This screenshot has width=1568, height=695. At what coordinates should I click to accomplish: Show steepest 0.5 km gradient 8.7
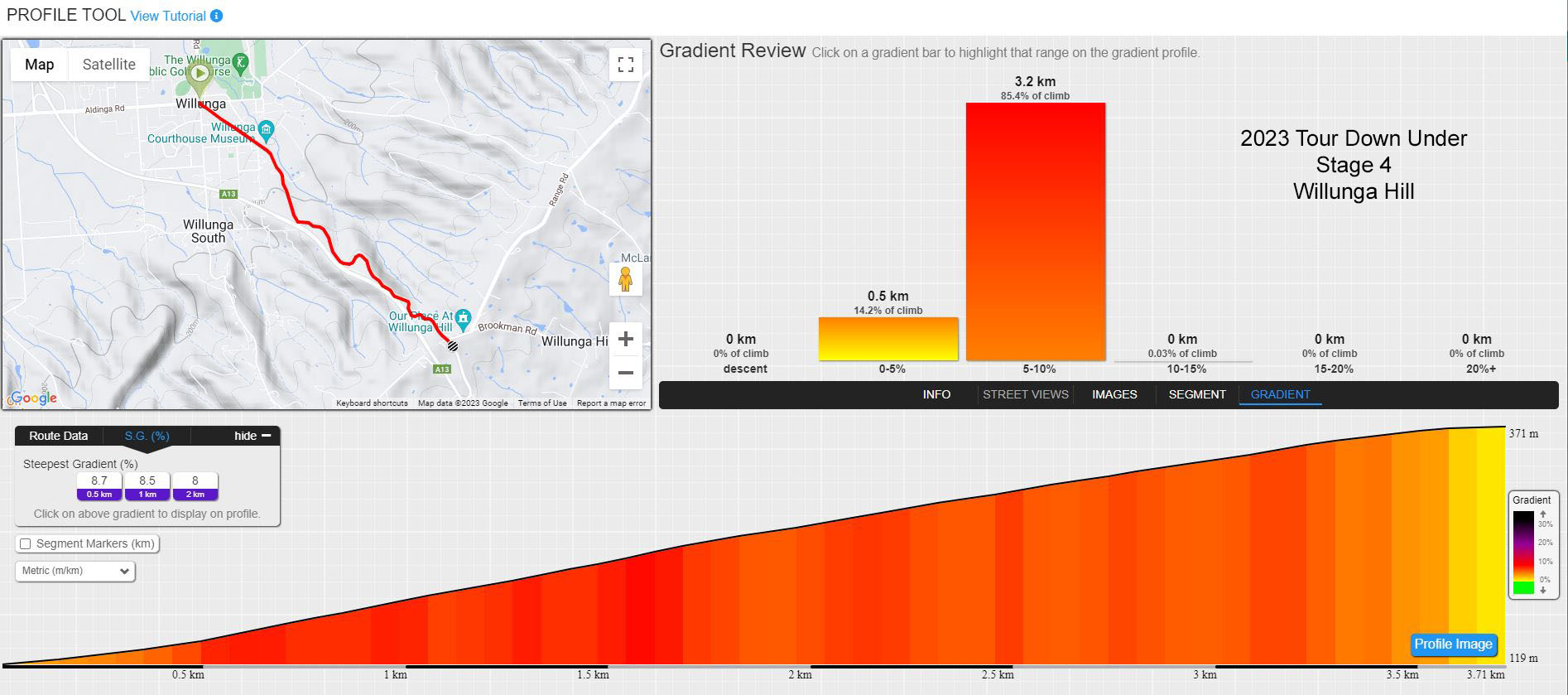99,486
